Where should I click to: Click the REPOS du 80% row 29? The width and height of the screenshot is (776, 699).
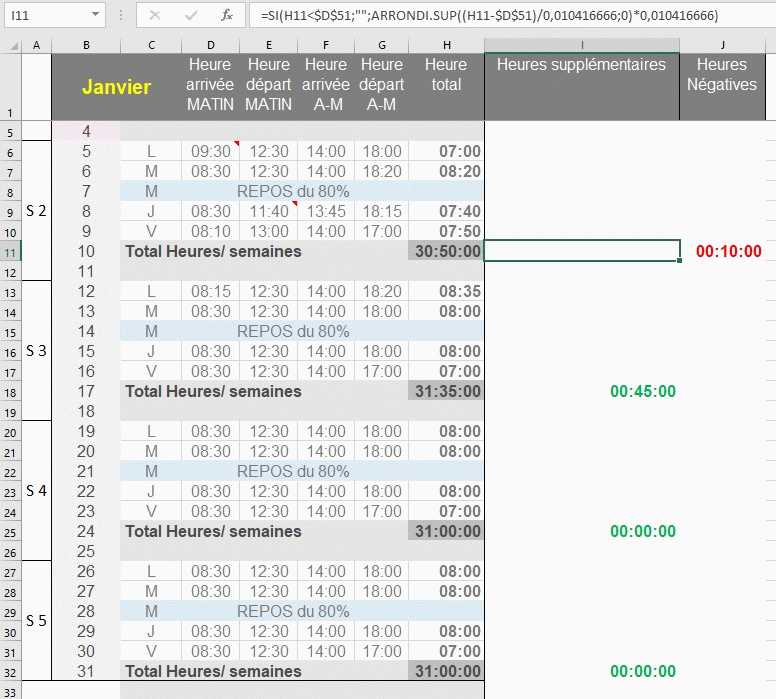coord(293,612)
